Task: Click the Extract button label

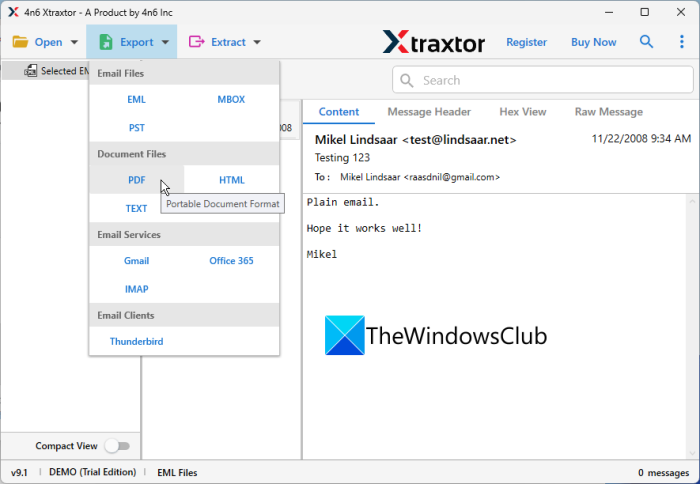Action: click(228, 42)
